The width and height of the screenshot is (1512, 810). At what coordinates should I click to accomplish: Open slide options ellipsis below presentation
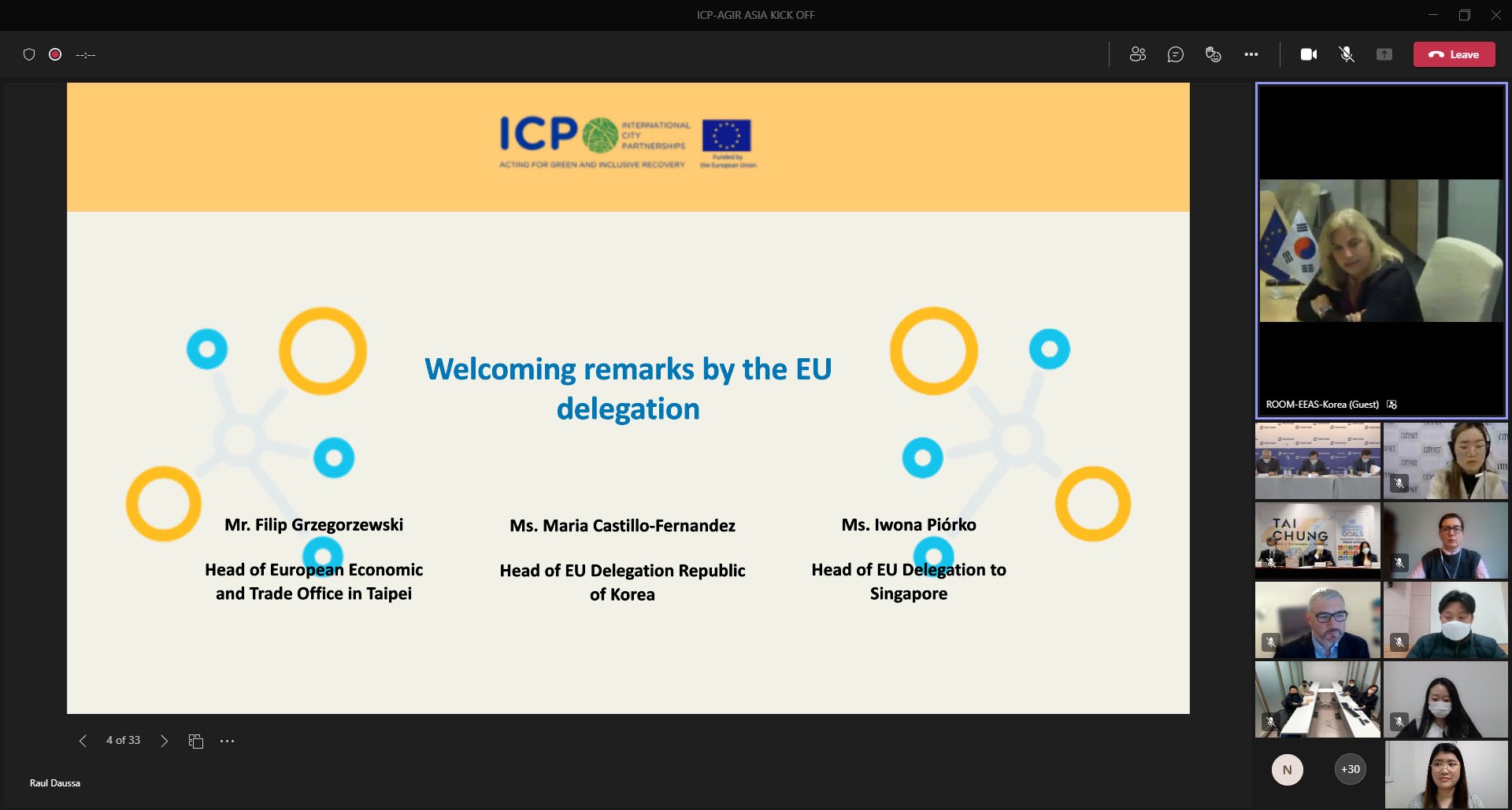[x=228, y=741]
